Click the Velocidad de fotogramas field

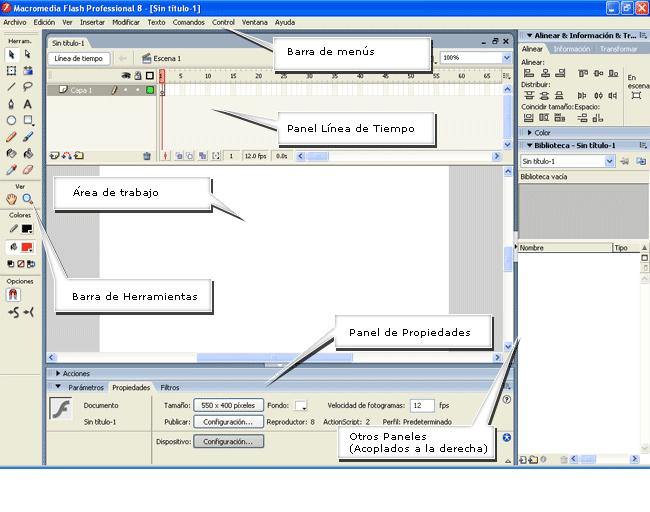[422, 405]
